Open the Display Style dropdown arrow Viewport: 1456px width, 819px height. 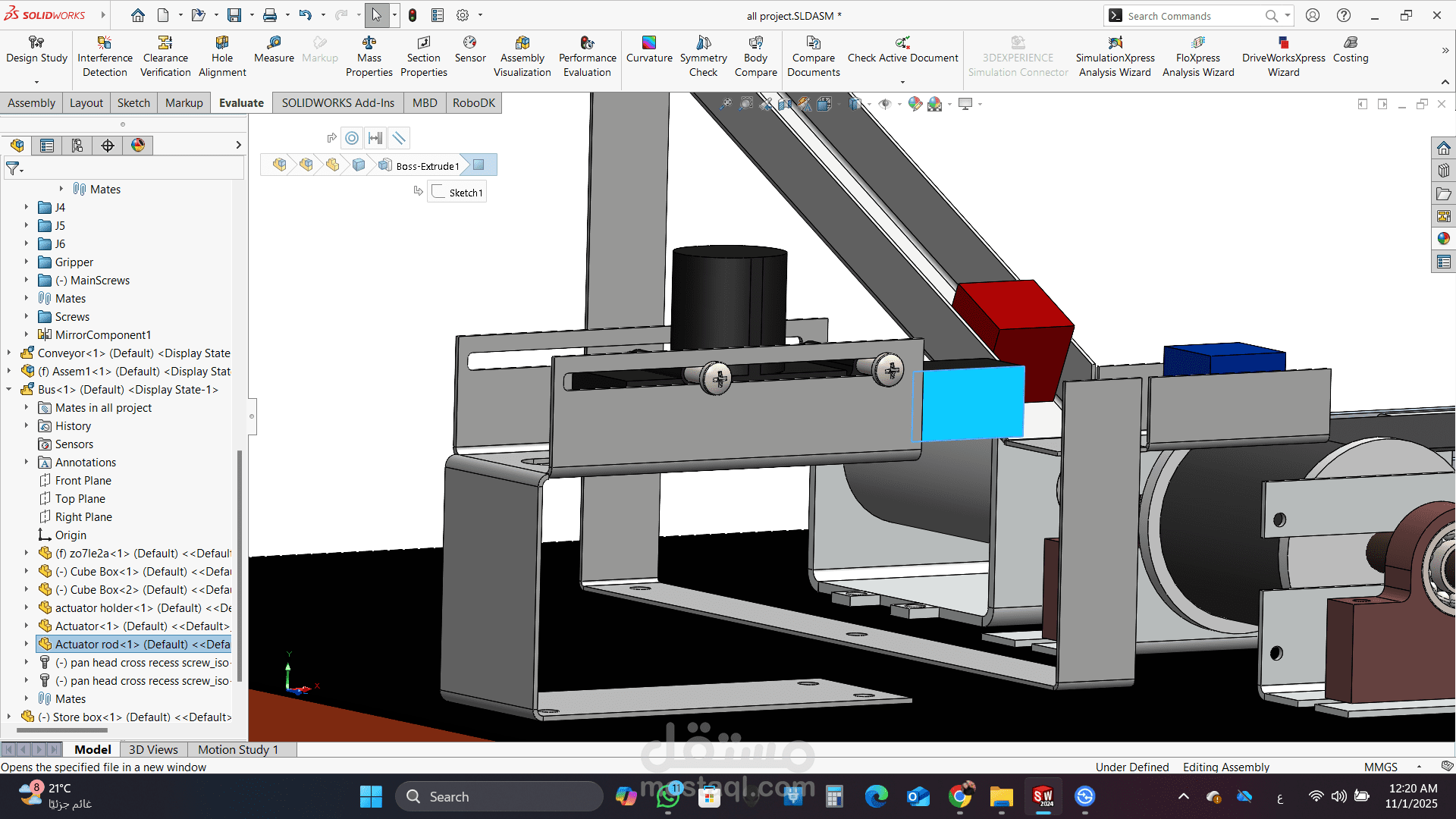click(869, 104)
